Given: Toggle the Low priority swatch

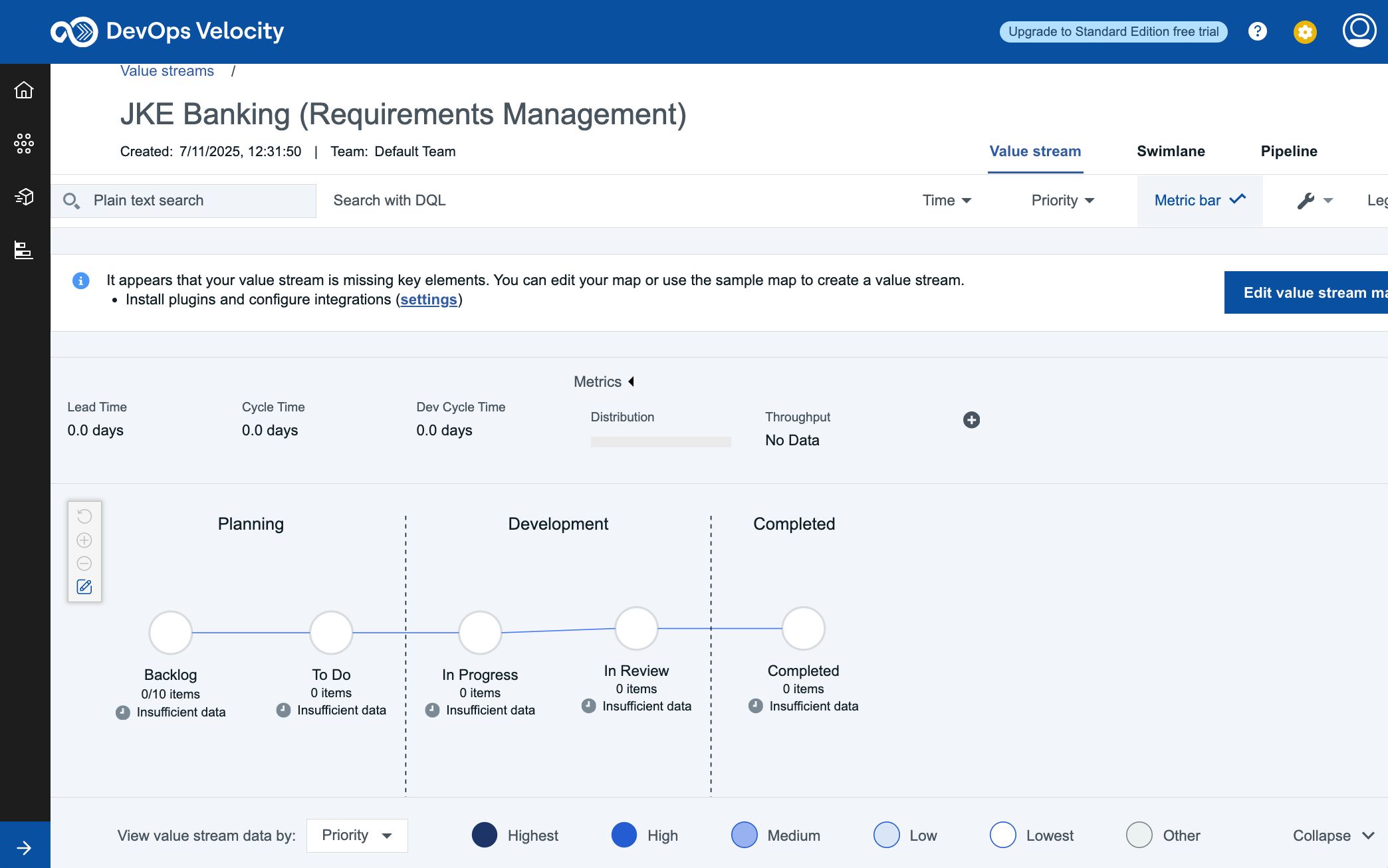Looking at the screenshot, I should click(x=887, y=835).
